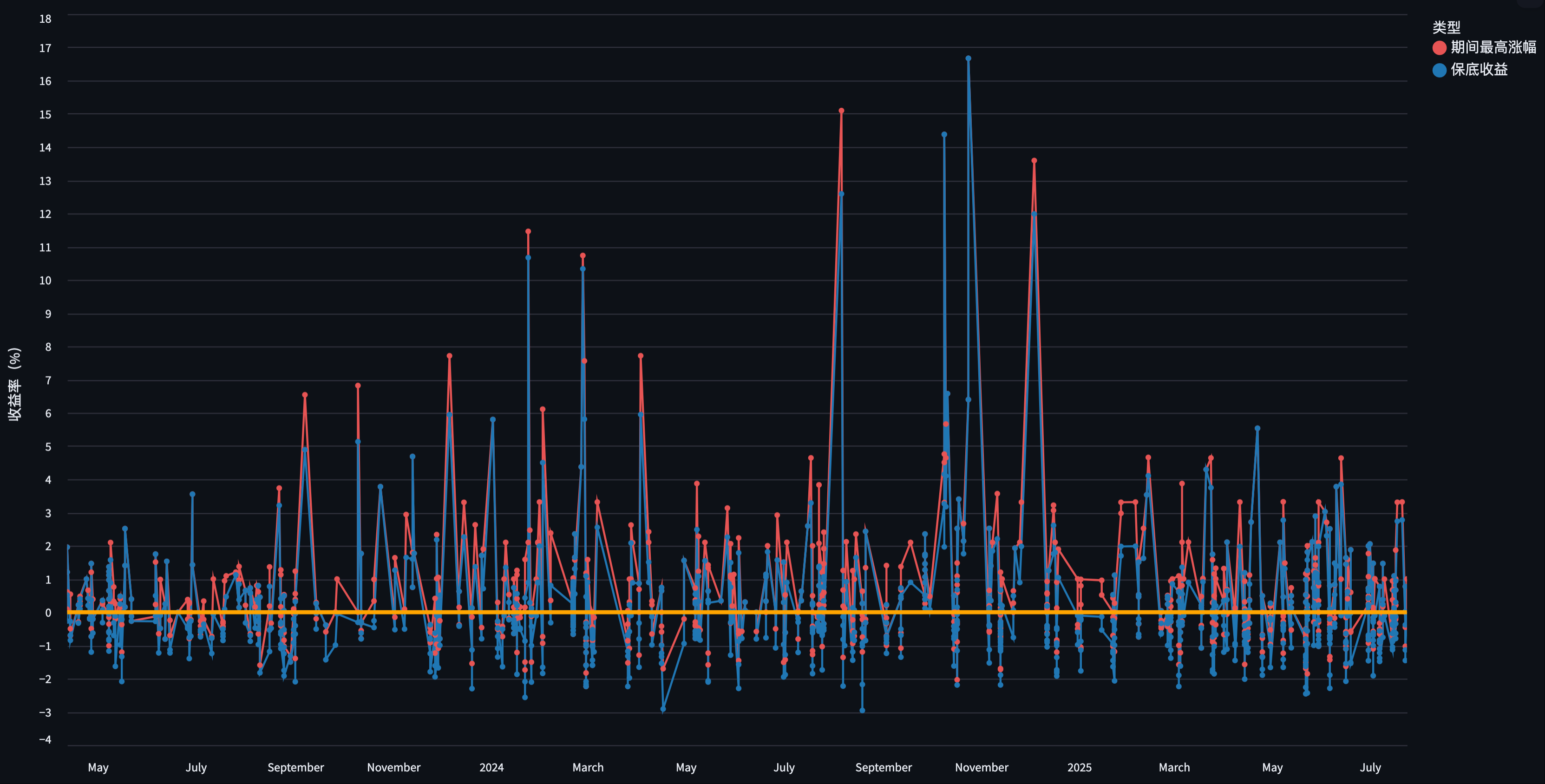Click the blue peak point near 14.4
1545x784 pixels.
944,135
